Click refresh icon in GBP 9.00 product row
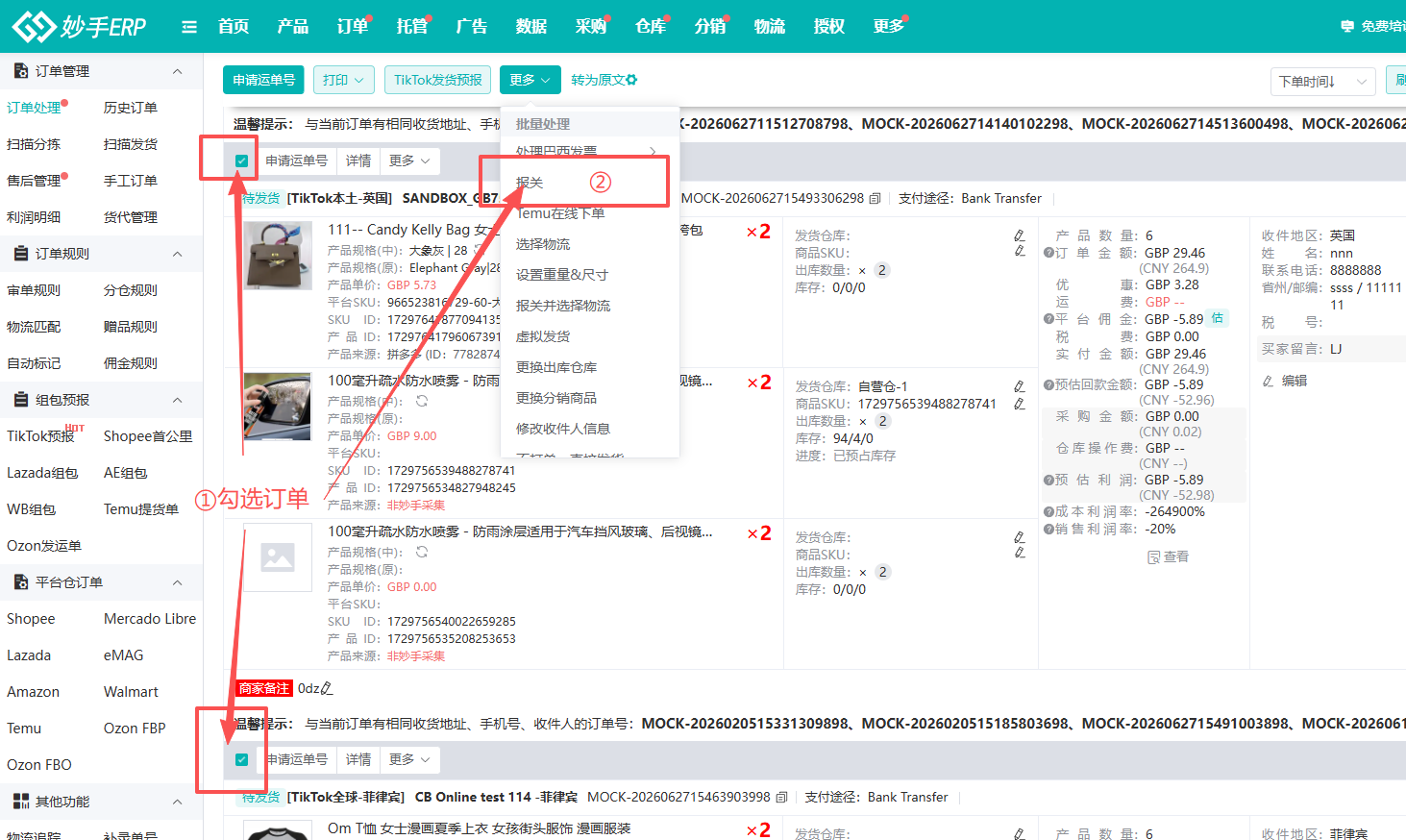 coord(422,401)
